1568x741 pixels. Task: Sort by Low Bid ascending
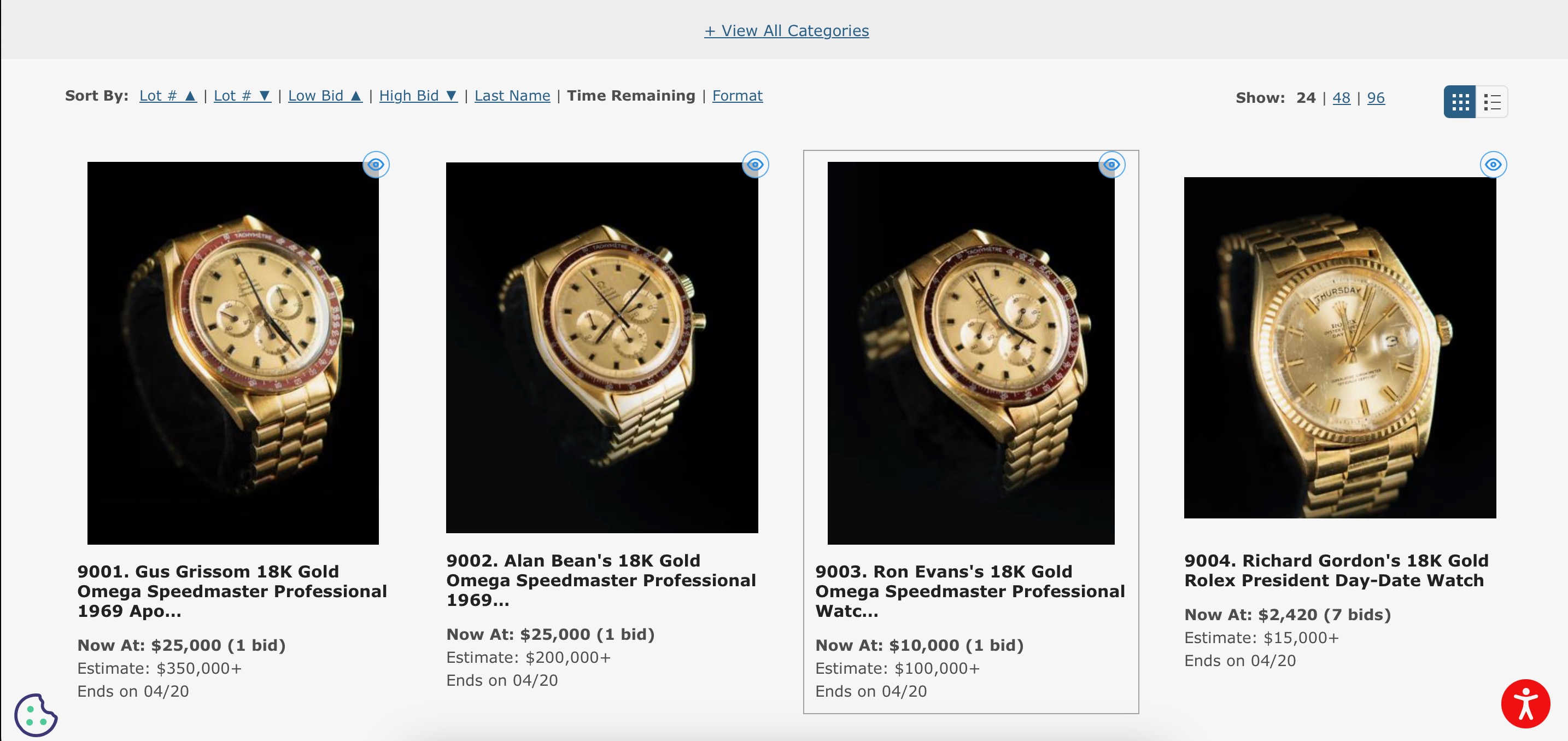pyautogui.click(x=325, y=96)
